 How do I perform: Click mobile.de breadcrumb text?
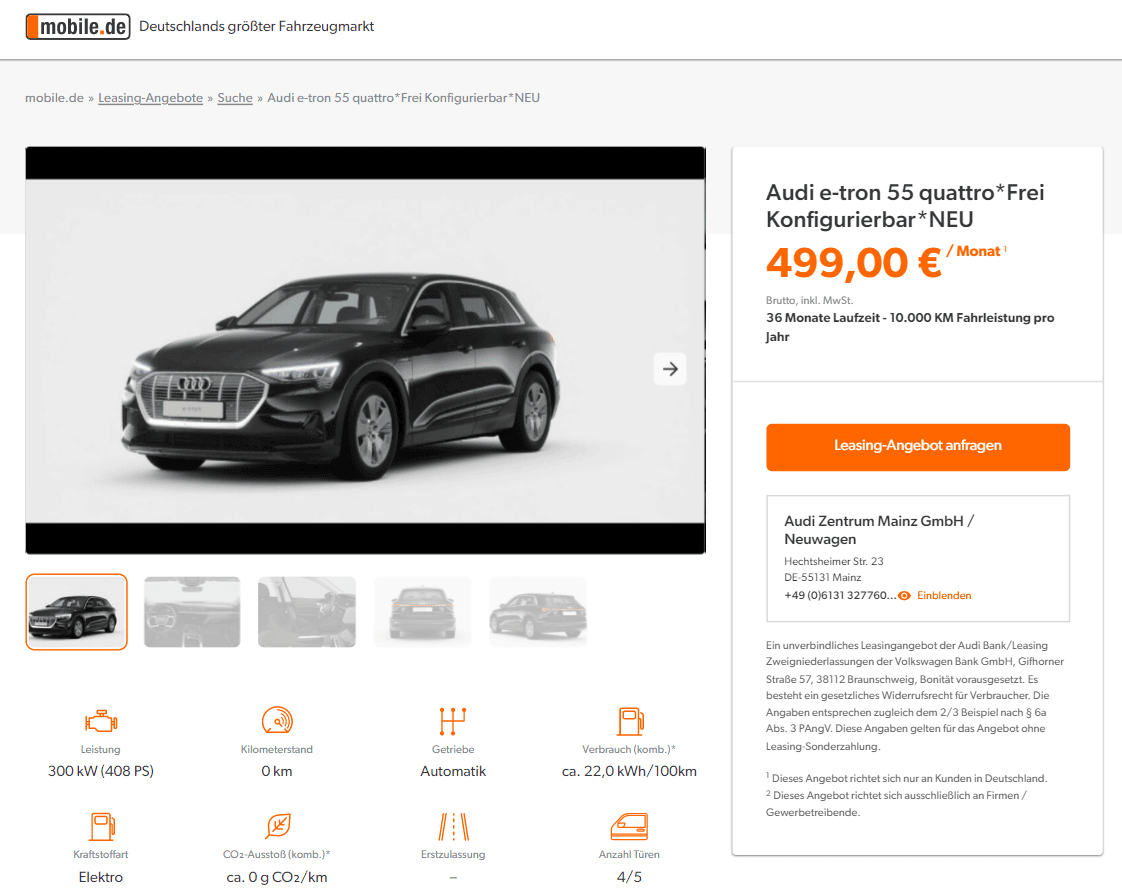54,97
